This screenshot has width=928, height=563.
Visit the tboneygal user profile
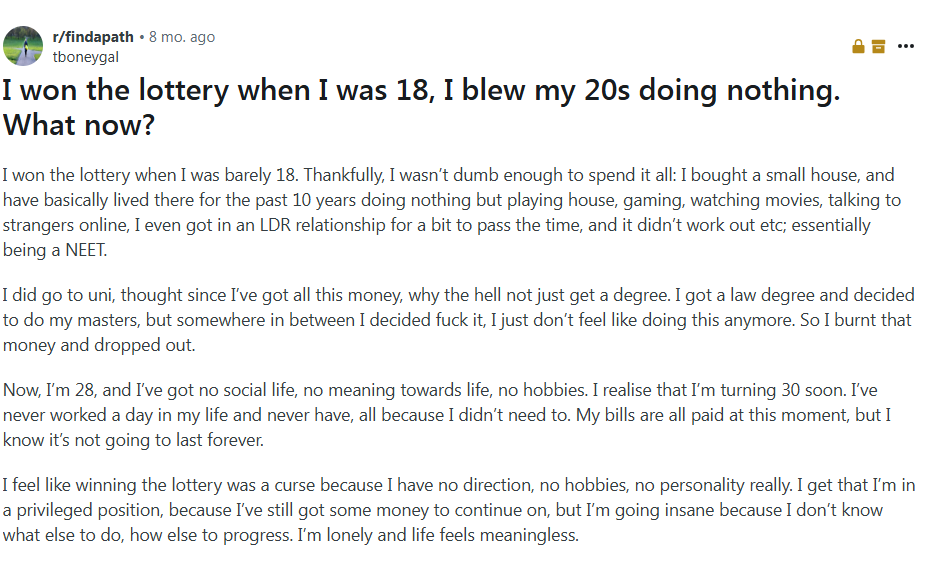point(84,57)
